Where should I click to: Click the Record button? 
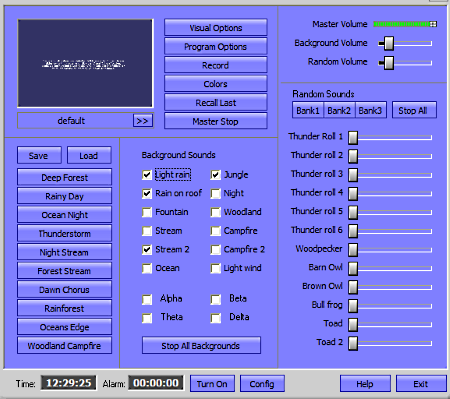[216, 65]
